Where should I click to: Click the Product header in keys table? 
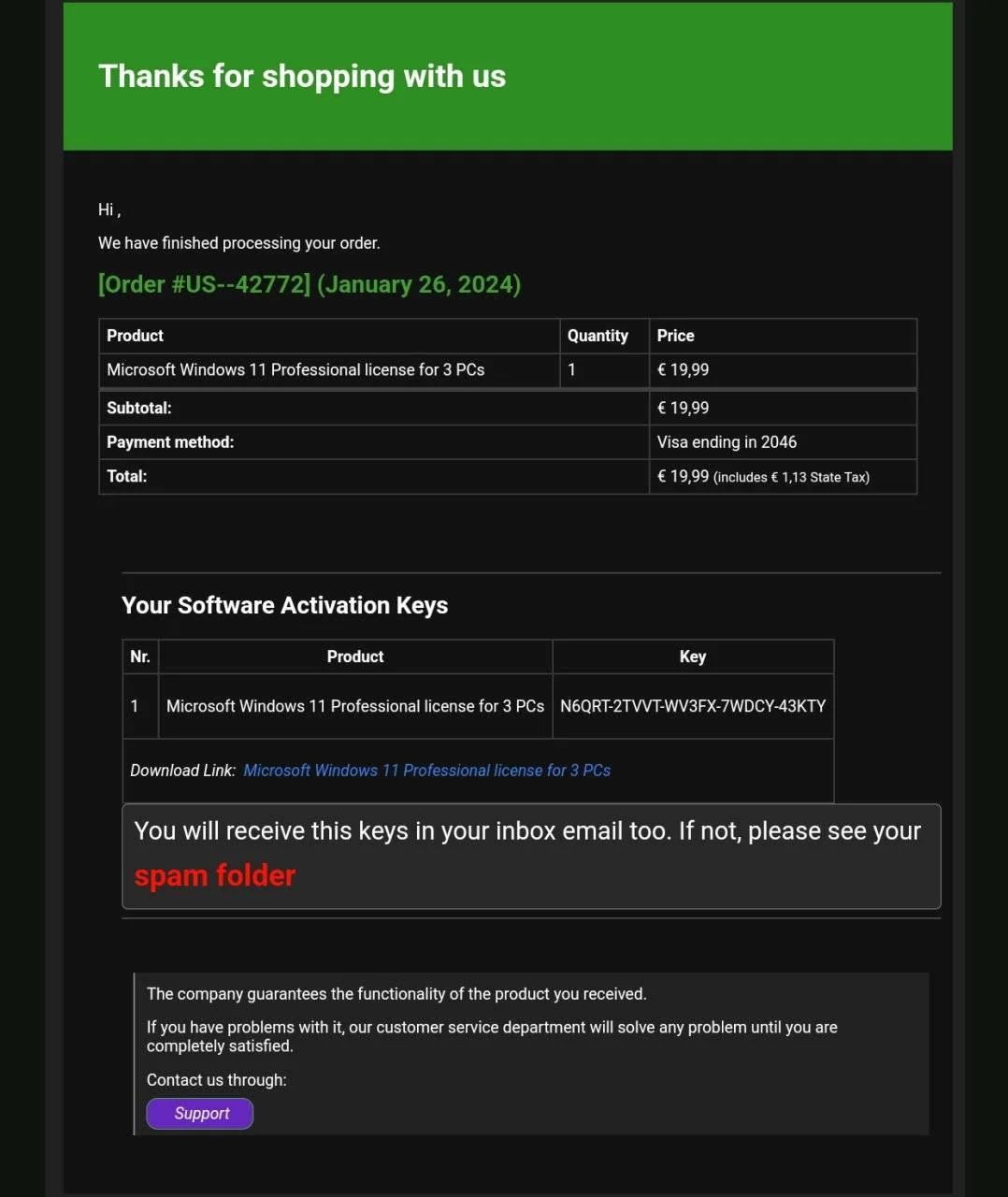[355, 656]
